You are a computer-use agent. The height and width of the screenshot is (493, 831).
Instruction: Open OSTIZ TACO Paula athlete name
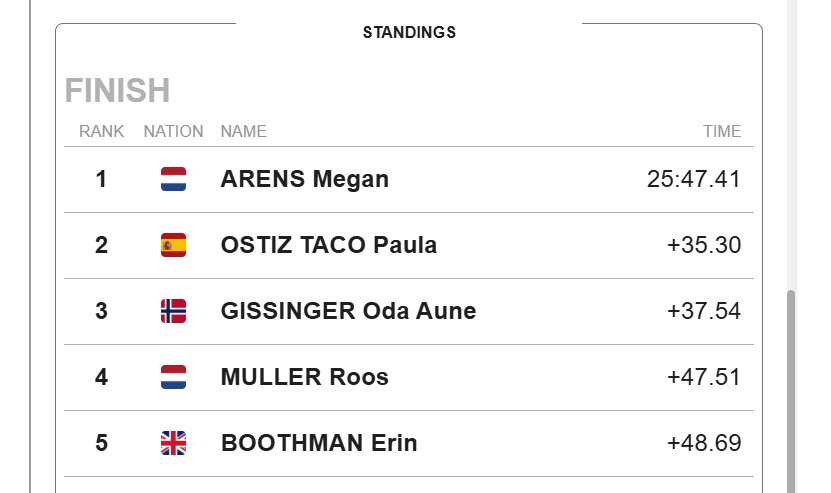329,245
